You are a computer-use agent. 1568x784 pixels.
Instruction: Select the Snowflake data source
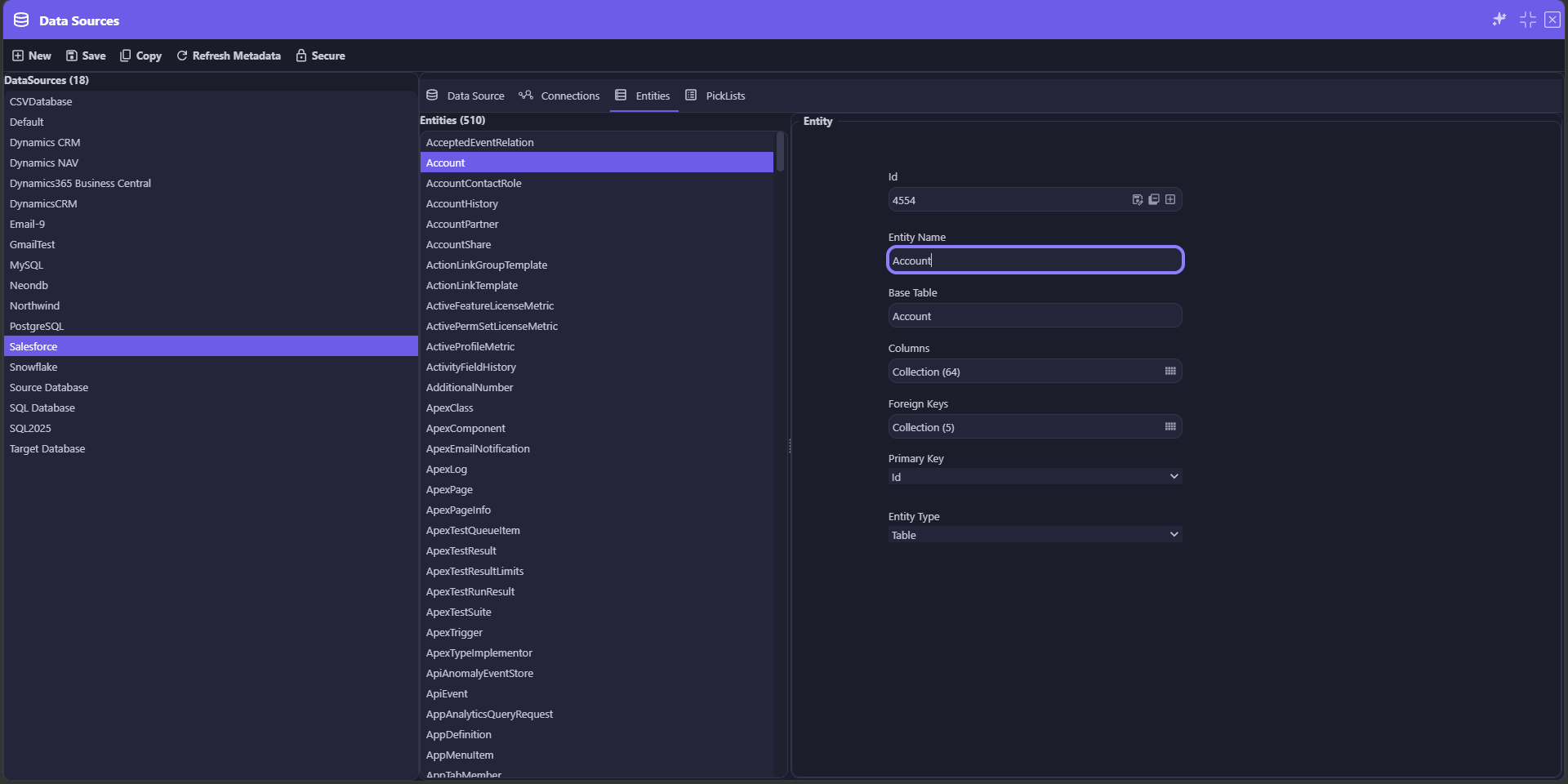click(x=211, y=367)
